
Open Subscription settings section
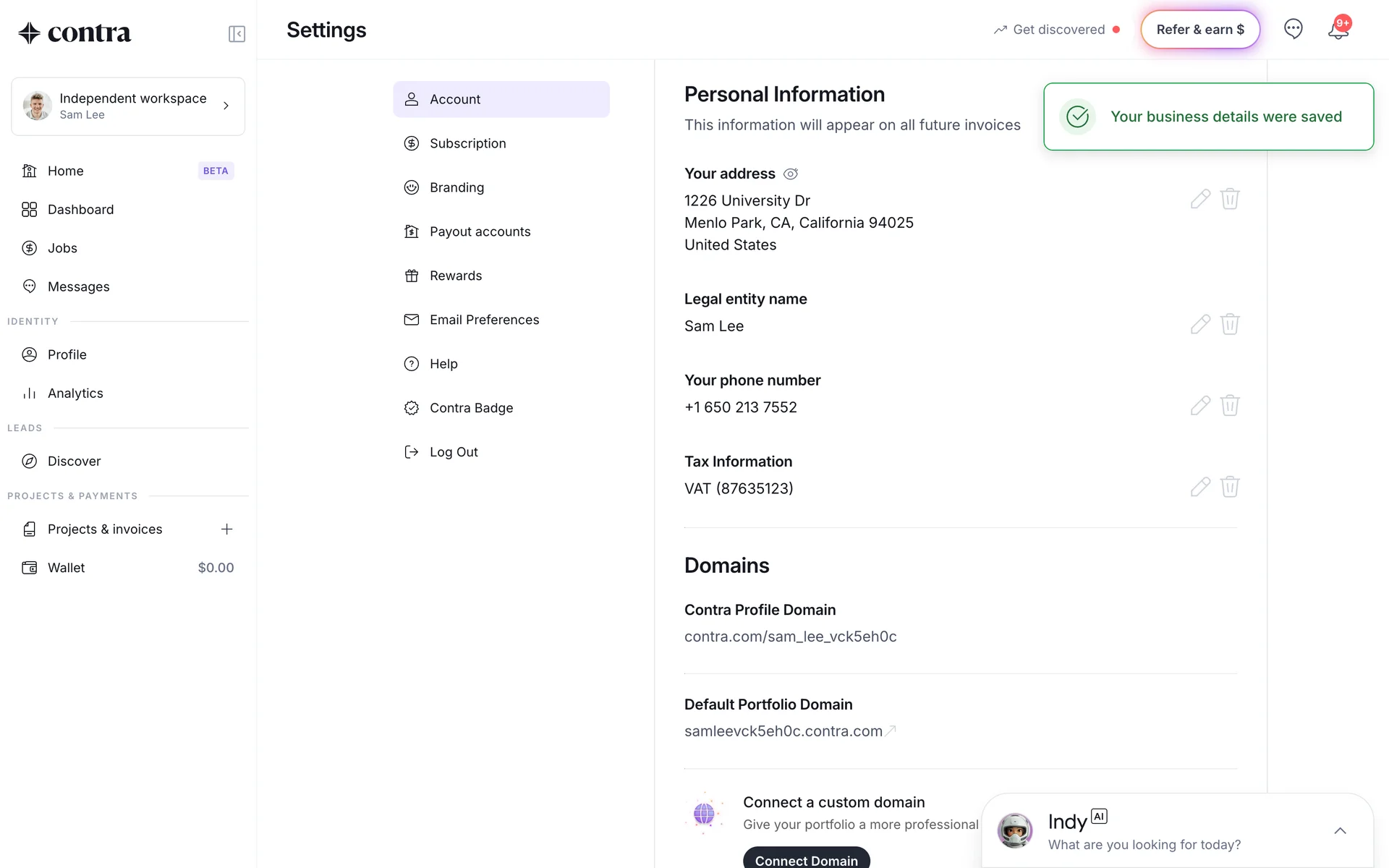click(467, 143)
